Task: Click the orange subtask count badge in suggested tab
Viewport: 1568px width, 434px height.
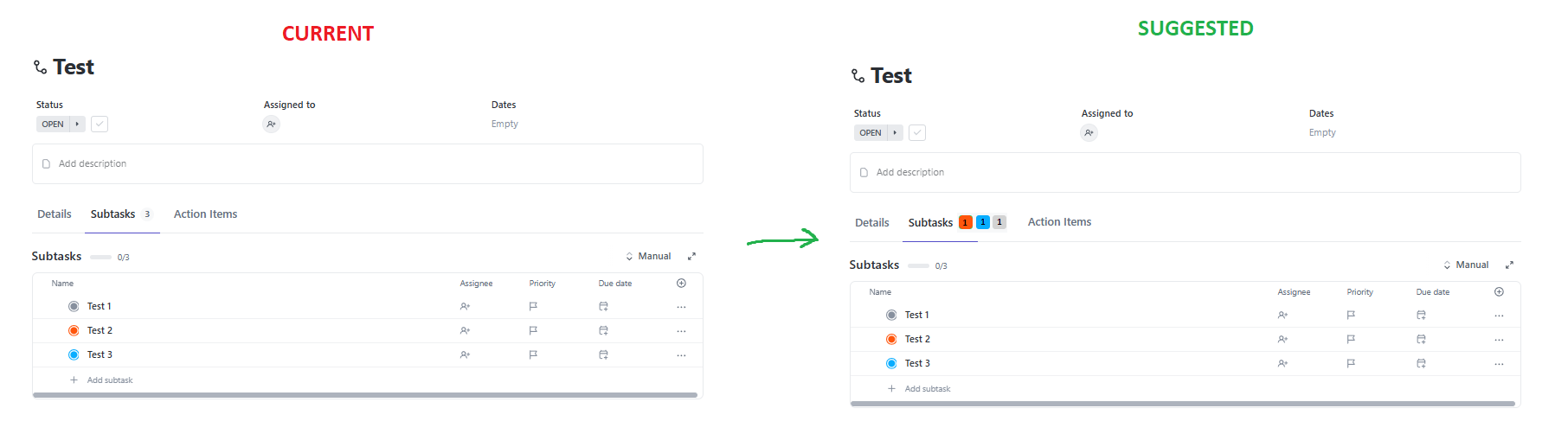Action: 966,223
